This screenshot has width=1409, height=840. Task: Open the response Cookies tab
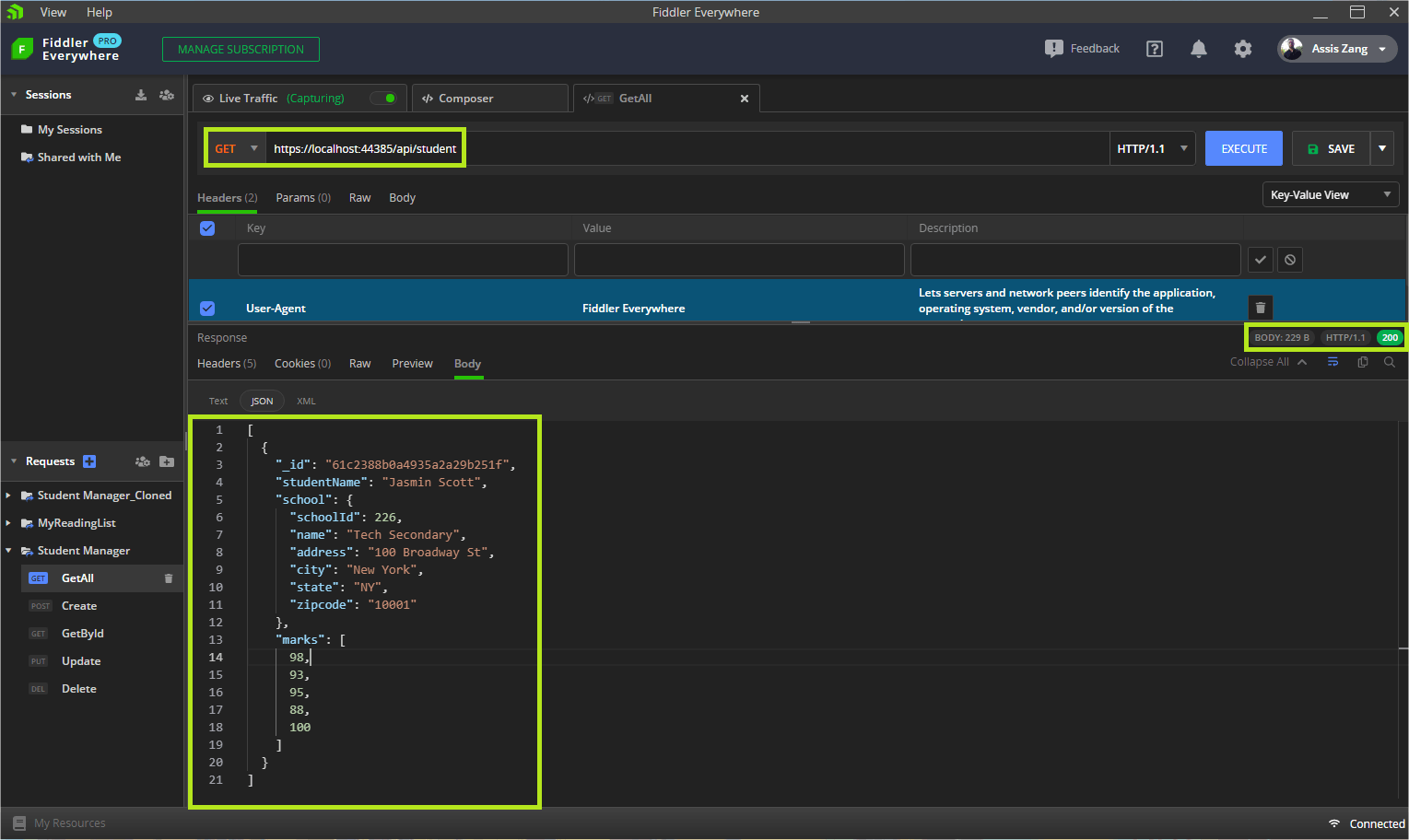tap(302, 364)
